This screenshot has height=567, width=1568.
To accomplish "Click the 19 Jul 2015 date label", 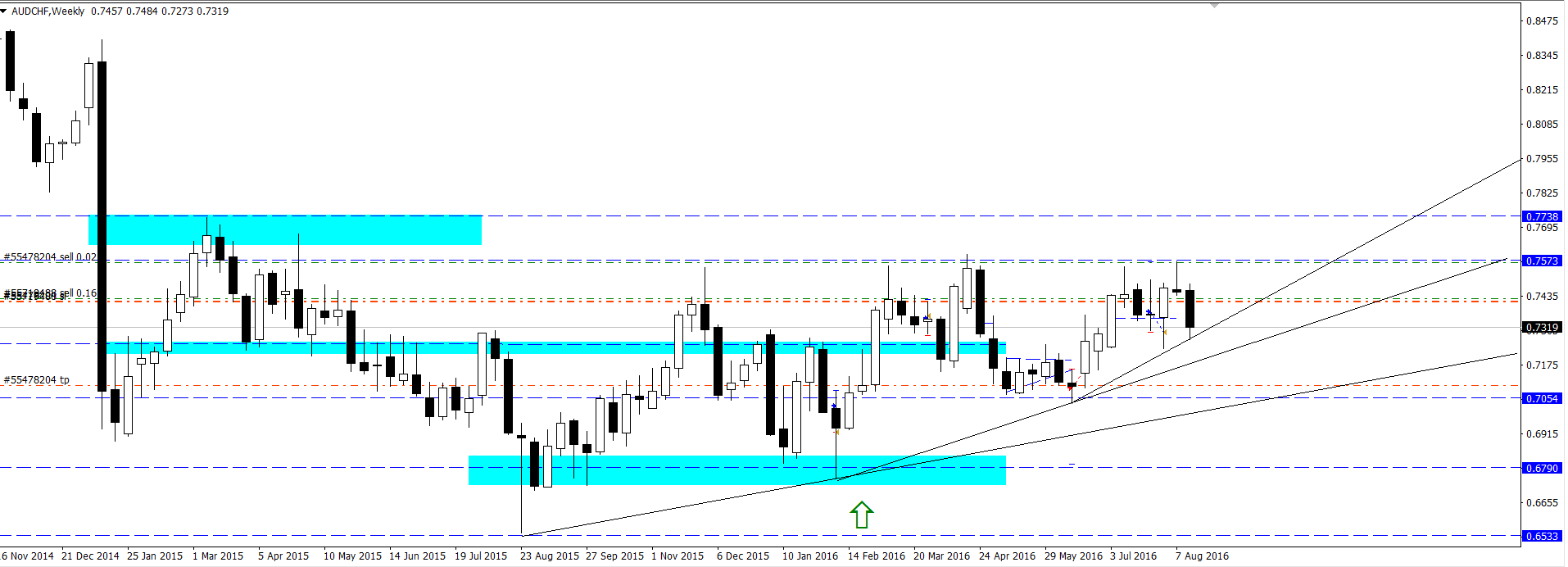I will (481, 556).
